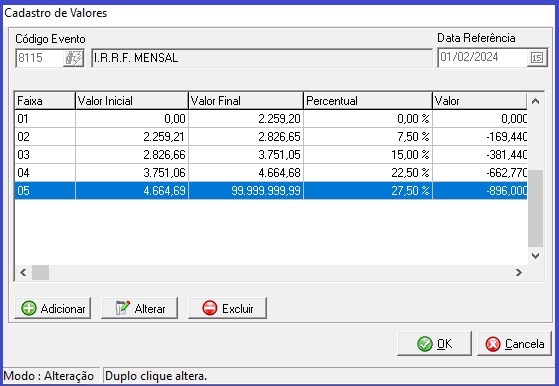Click Valor Inicial cell 2.259,21

click(x=132, y=137)
